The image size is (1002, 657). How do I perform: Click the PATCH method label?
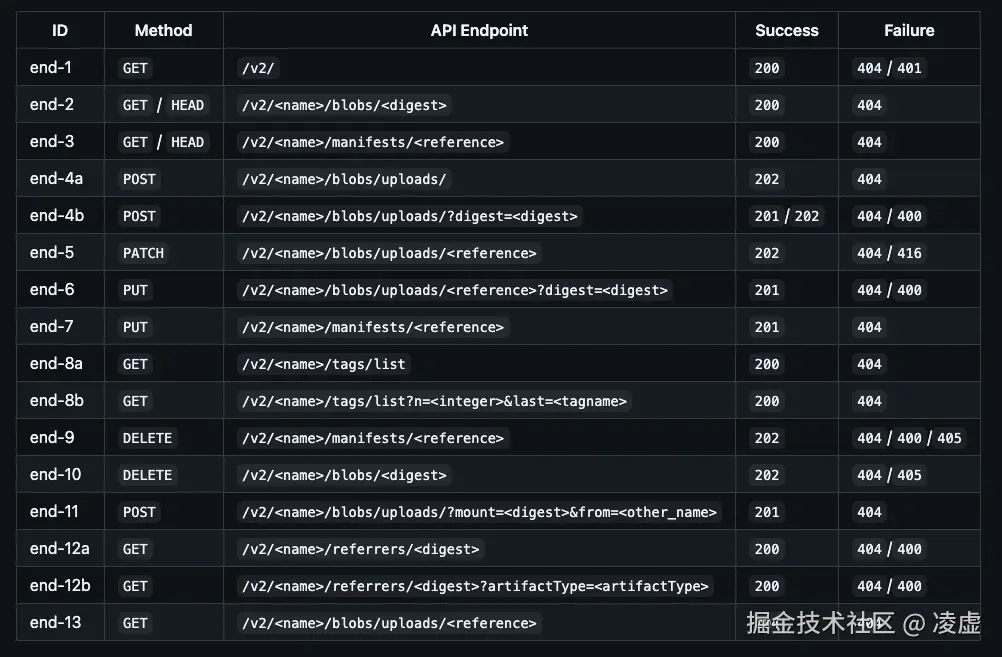(143, 253)
